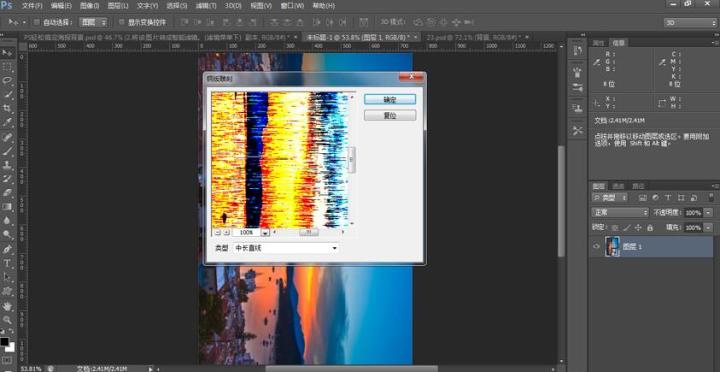This screenshot has width=720, height=372.
Task: Select the Lasso tool
Action: point(7,80)
